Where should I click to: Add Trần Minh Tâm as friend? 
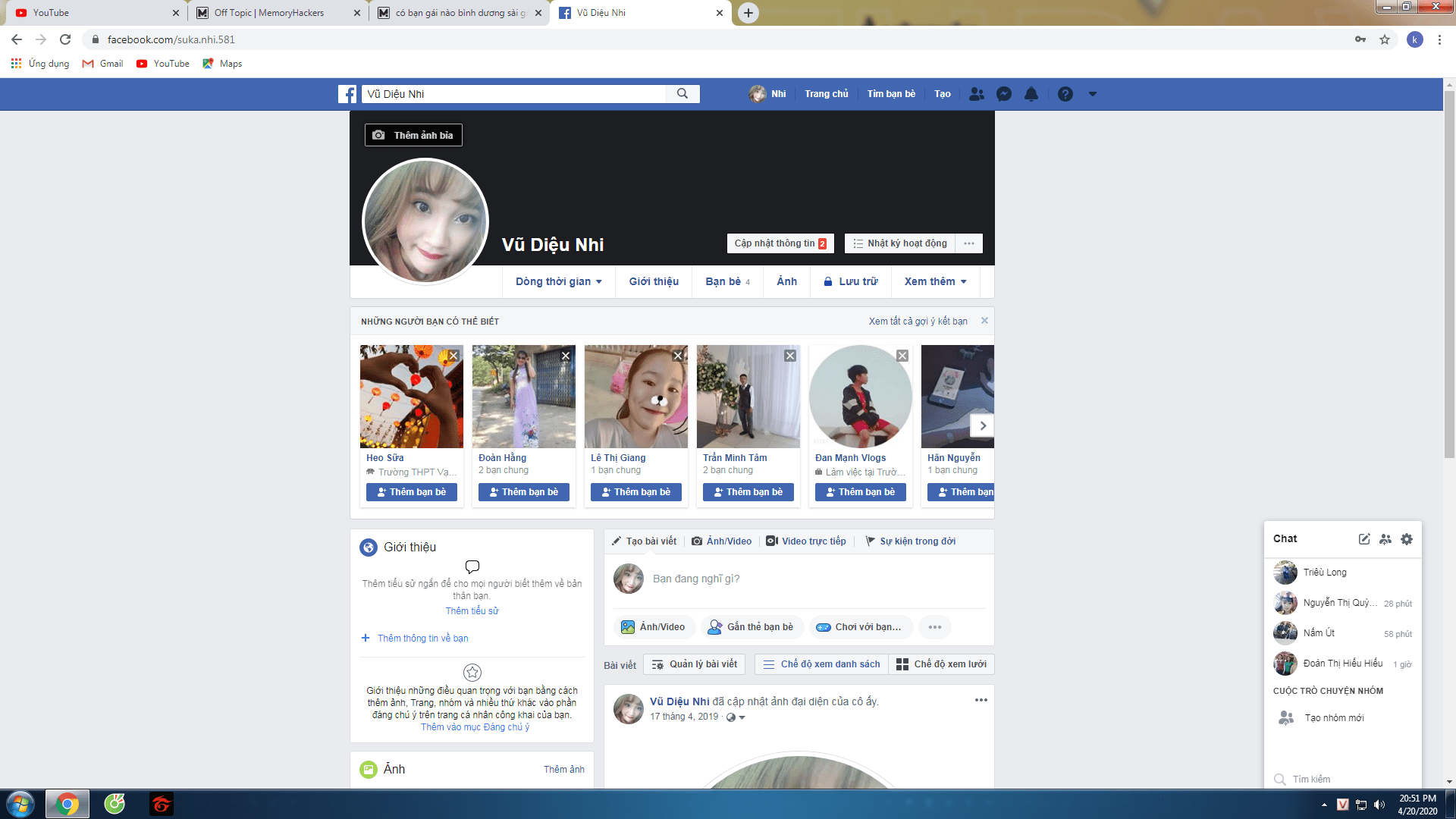tap(748, 492)
